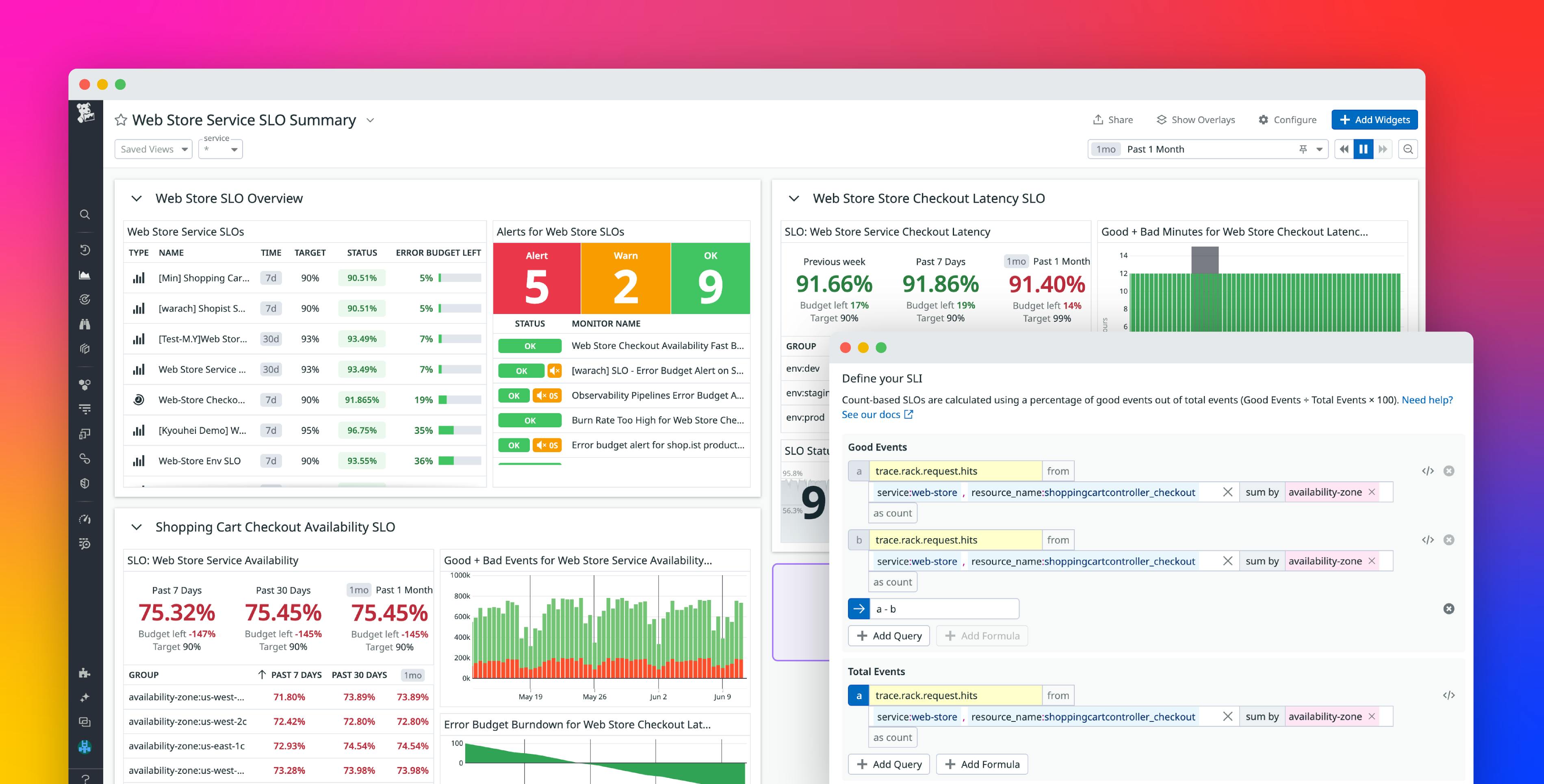
Task: Pause dashboard auto-refresh
Action: pyautogui.click(x=1364, y=149)
